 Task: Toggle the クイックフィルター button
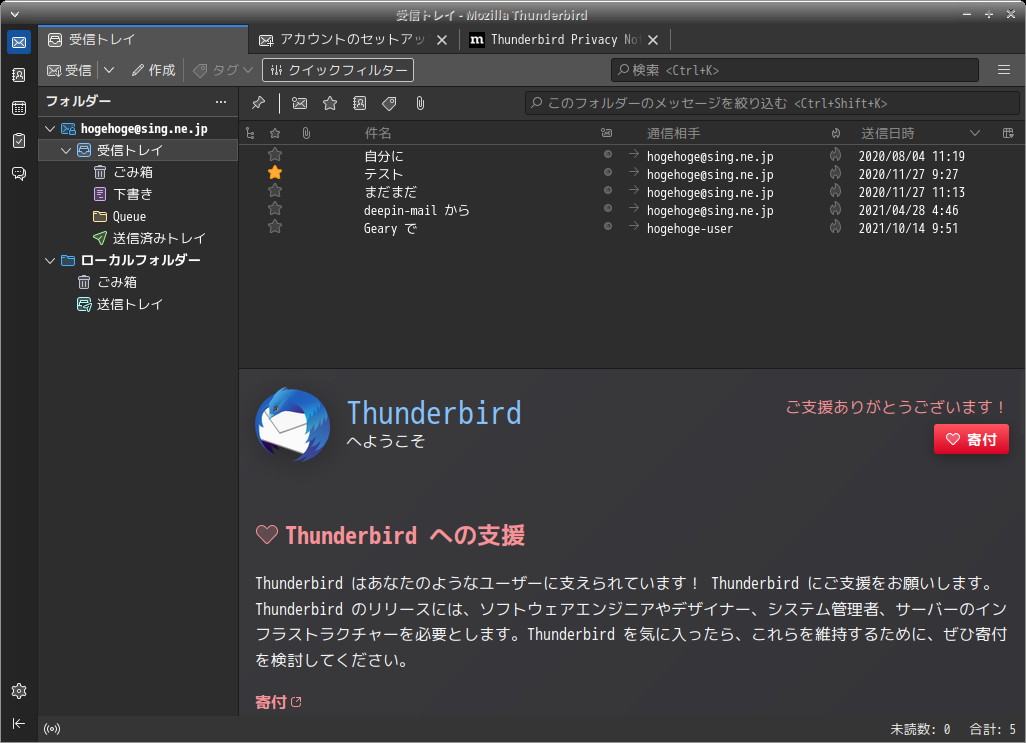pyautogui.click(x=338, y=70)
